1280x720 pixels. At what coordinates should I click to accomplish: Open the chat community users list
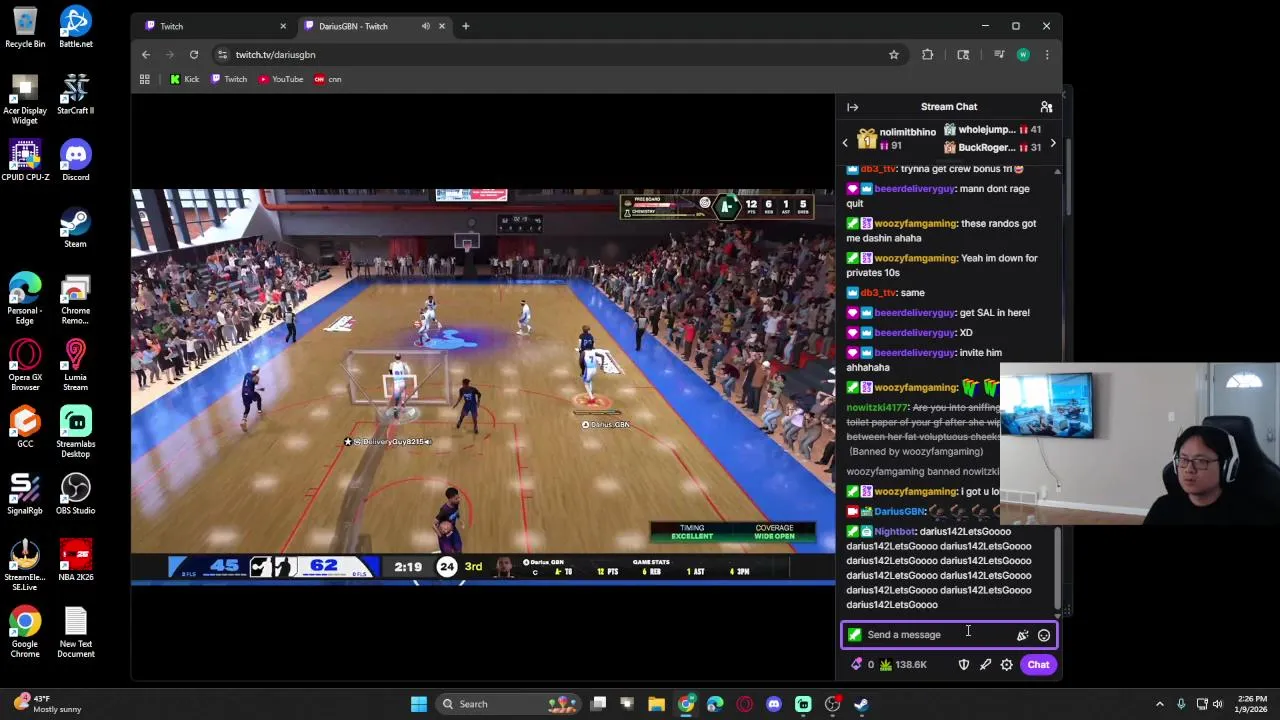point(1046,107)
